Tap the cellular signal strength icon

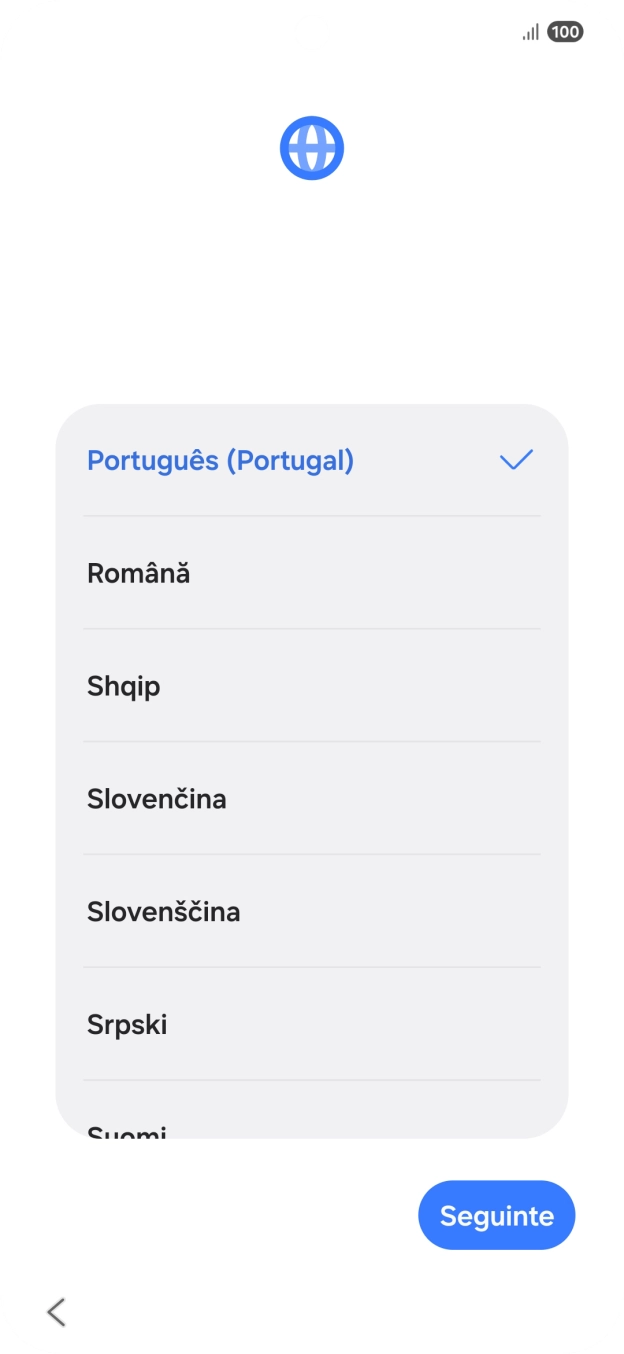[x=531, y=31]
